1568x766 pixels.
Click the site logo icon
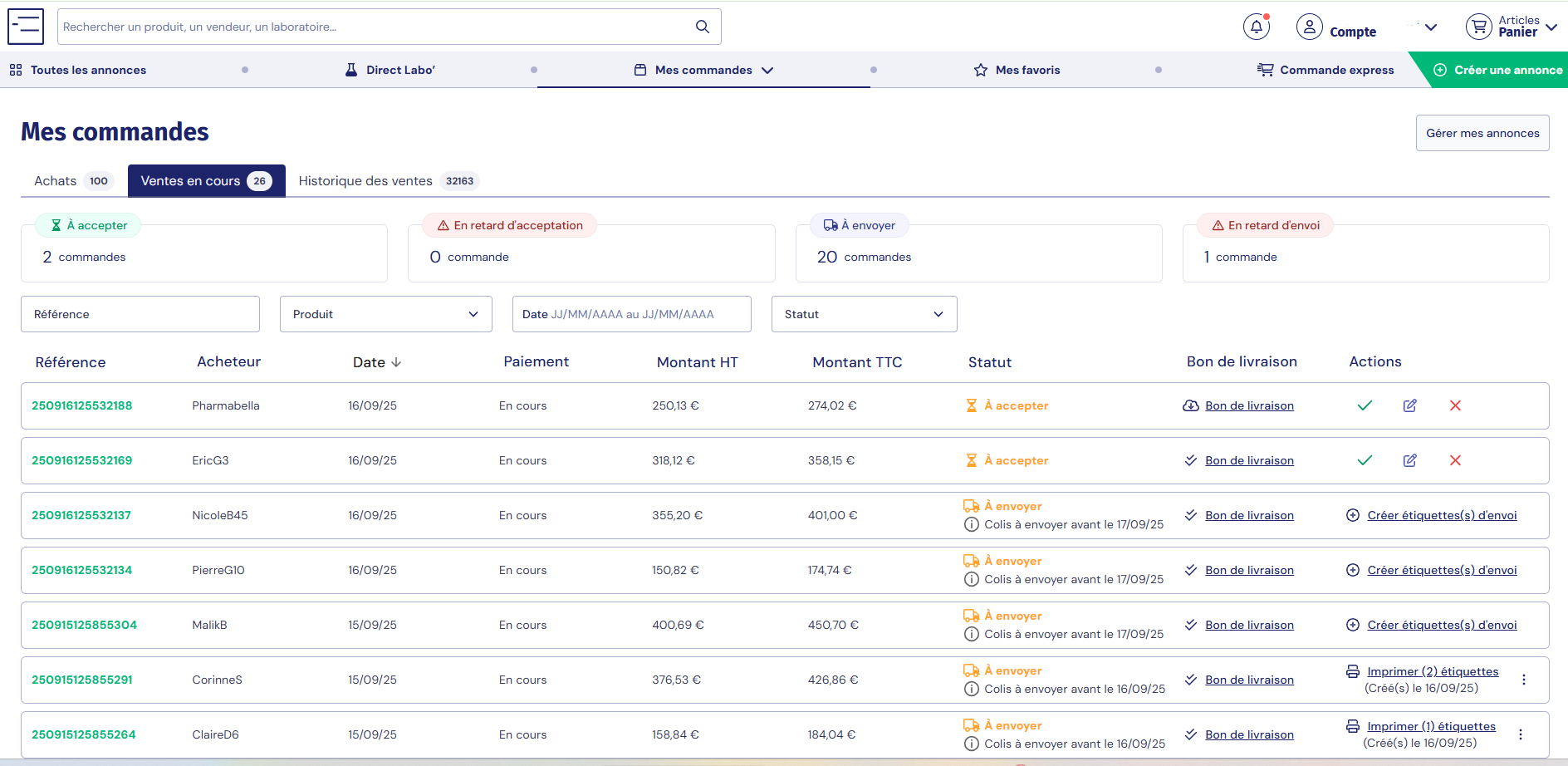26,27
